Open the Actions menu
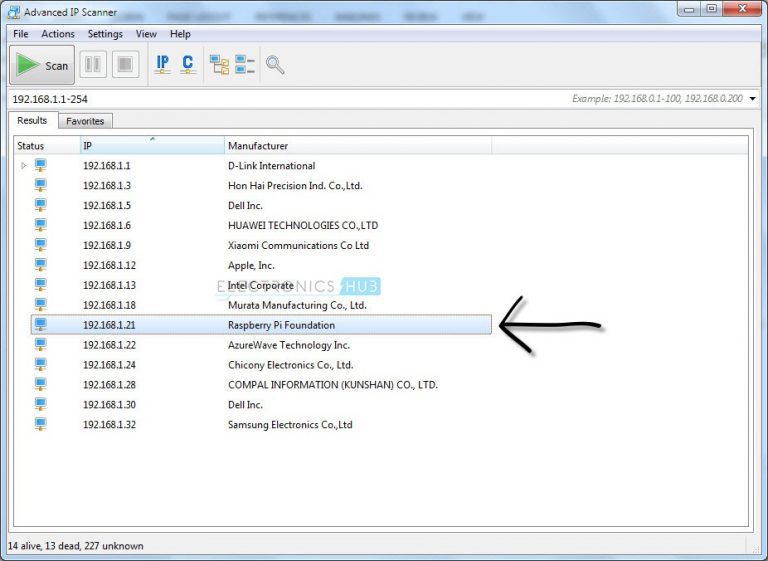This screenshot has height=561, width=768. point(58,34)
